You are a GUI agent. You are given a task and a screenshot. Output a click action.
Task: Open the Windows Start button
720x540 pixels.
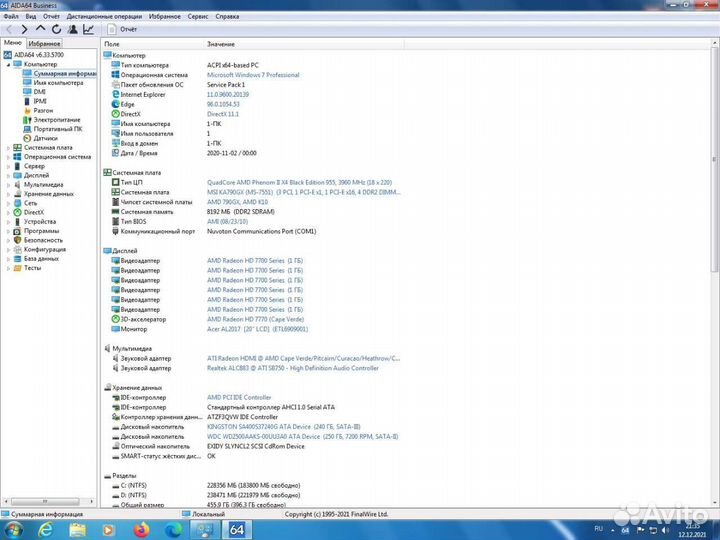pos(14,530)
